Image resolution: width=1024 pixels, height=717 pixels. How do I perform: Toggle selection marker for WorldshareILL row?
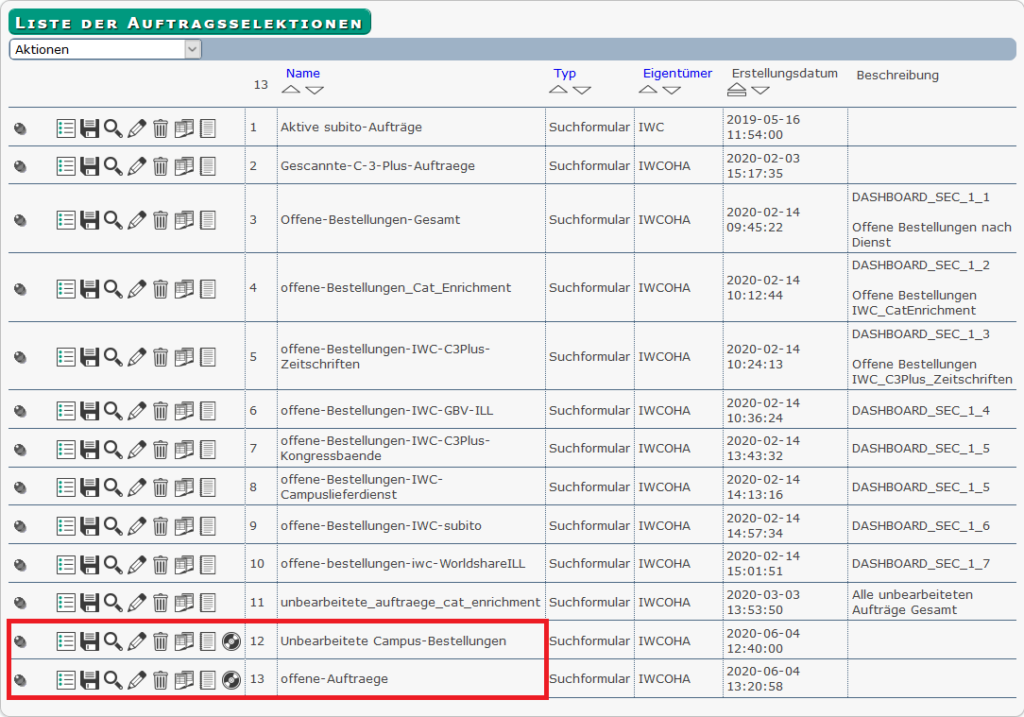(21, 565)
